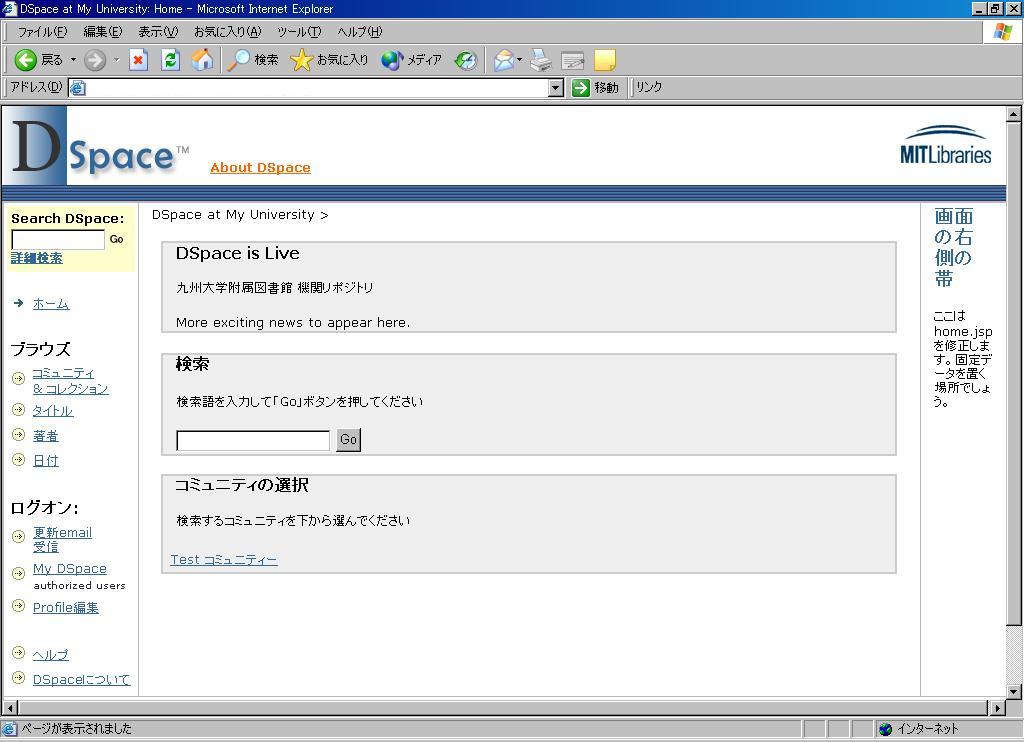Click the Search DSpace sidebar input field
The image size is (1024, 742).
point(58,239)
